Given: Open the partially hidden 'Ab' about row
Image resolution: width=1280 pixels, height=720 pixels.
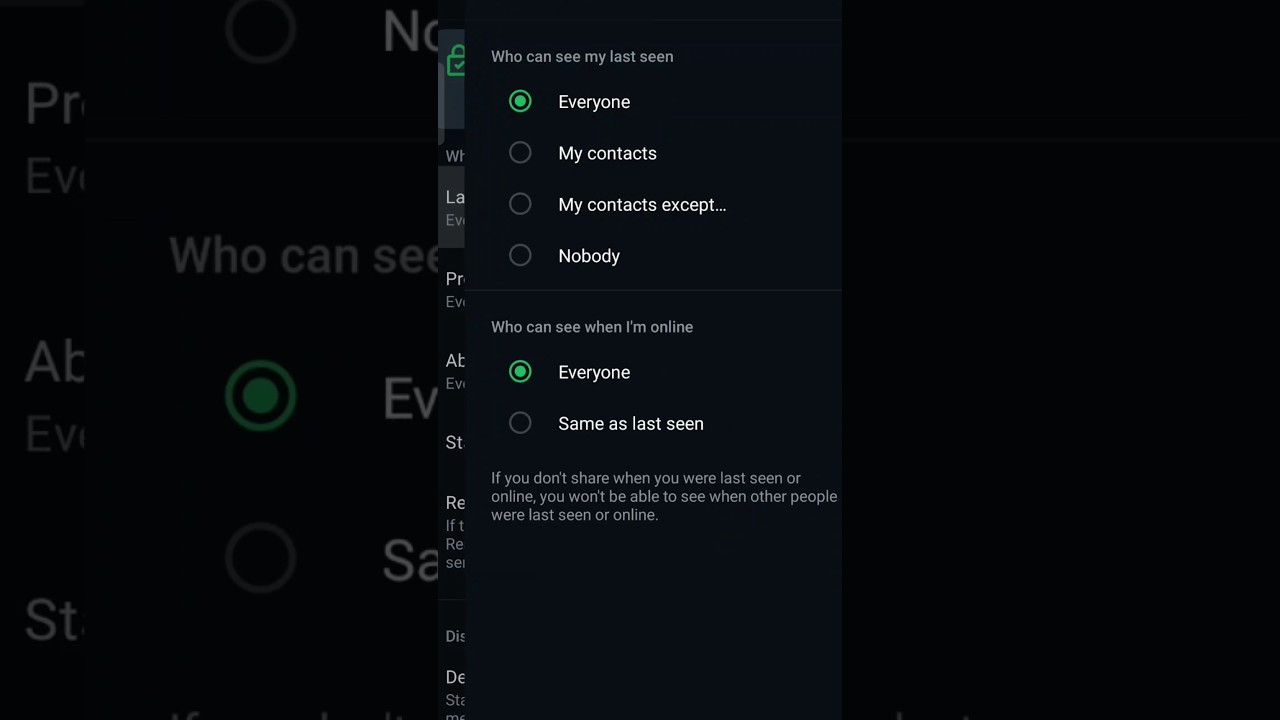Looking at the screenshot, I should pyautogui.click(x=454, y=370).
